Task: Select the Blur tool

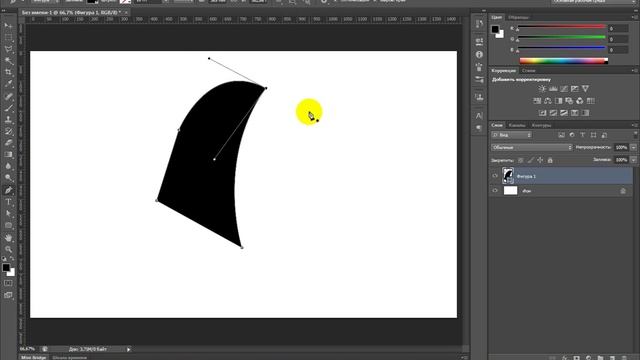Action: (x=8, y=167)
